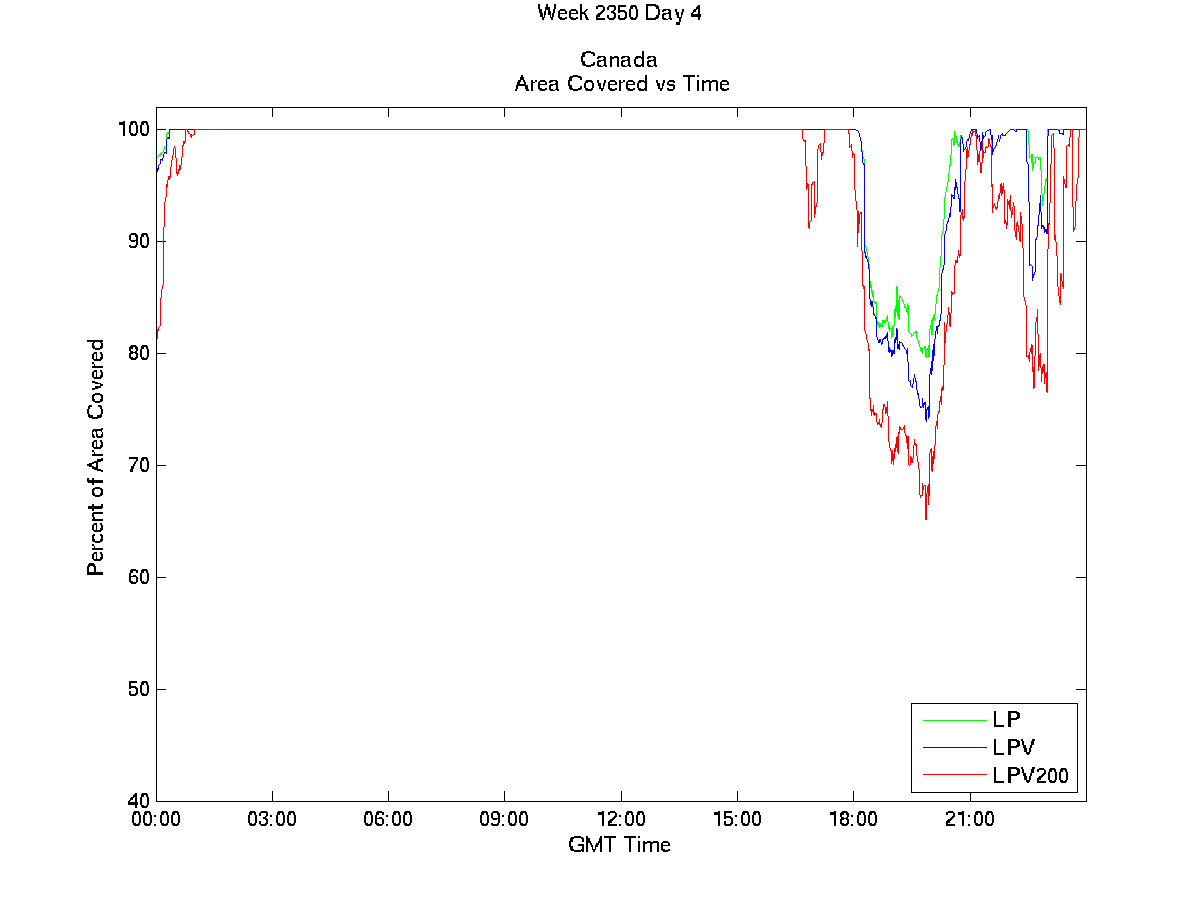Viewport: 1200px width, 900px height.
Task: Click the 06:00 time tick label
Action: click(x=388, y=819)
